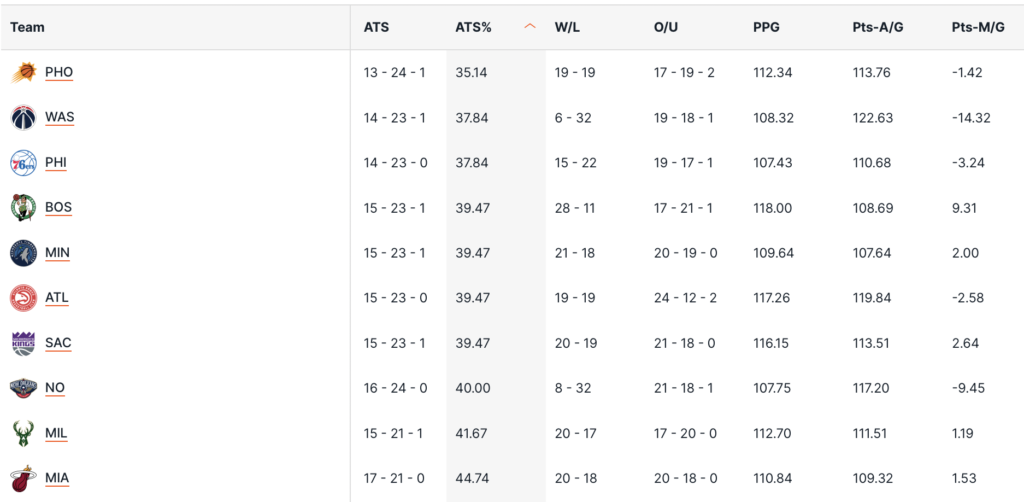The image size is (1024, 502).
Task: Sort by the W/L column header
Action: [567, 27]
